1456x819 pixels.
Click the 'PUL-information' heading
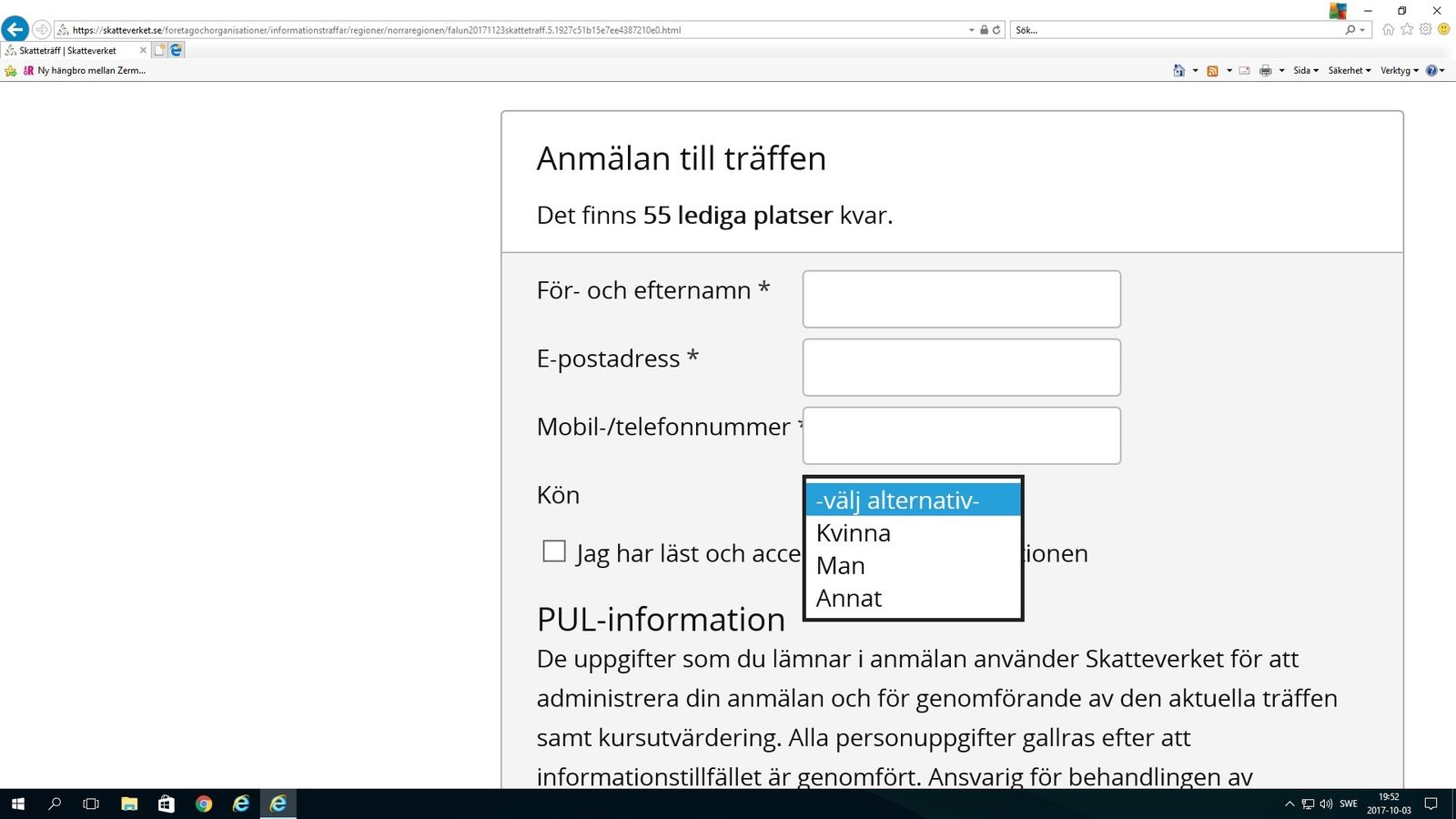click(661, 619)
